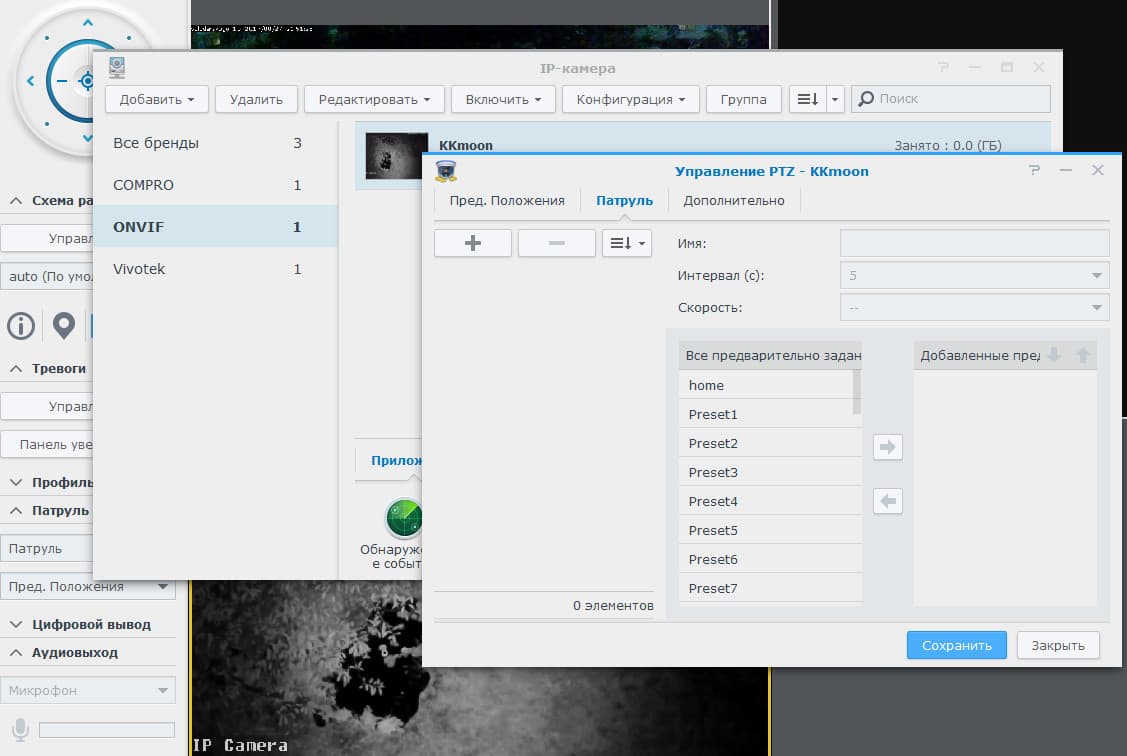
Task: Click the Сохранить button
Action: [x=956, y=645]
